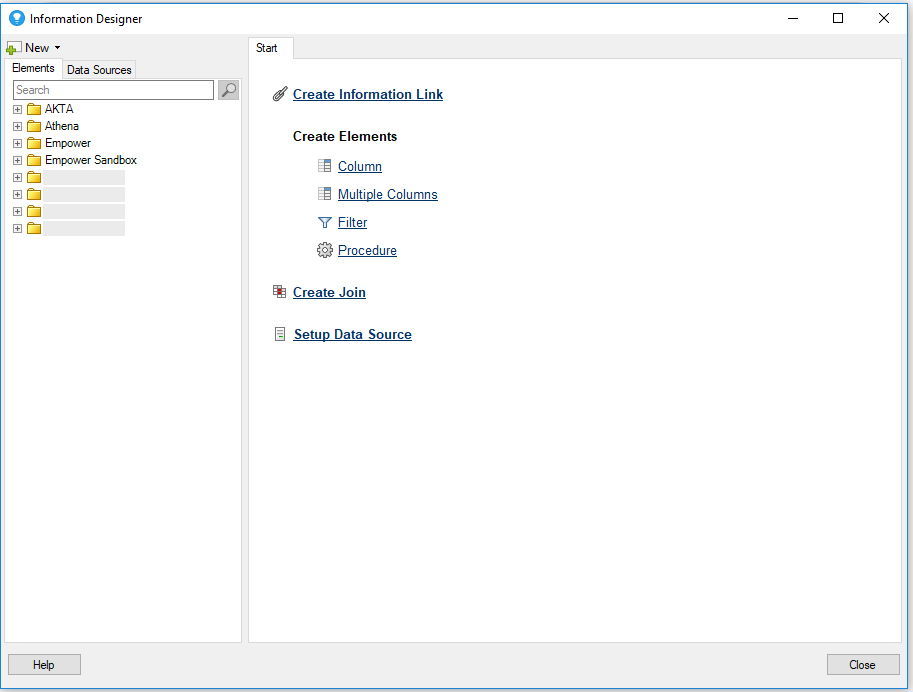The image size is (913, 692).
Task: Minimize the Information Designer window
Action: tap(792, 18)
